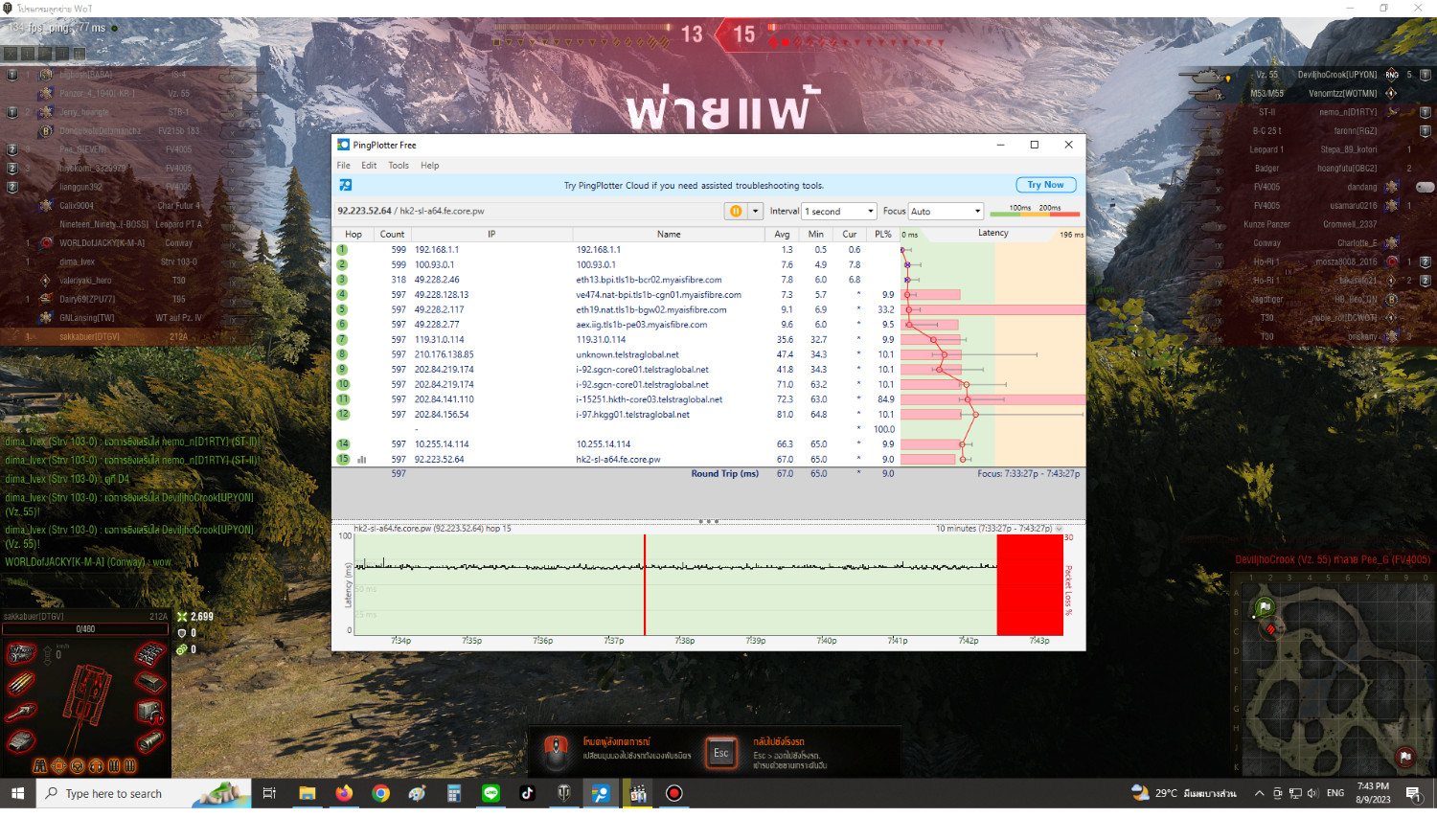Click the red packet-loss block at 7:43p in timeline
This screenshot has height=840, width=1437.
[1030, 584]
